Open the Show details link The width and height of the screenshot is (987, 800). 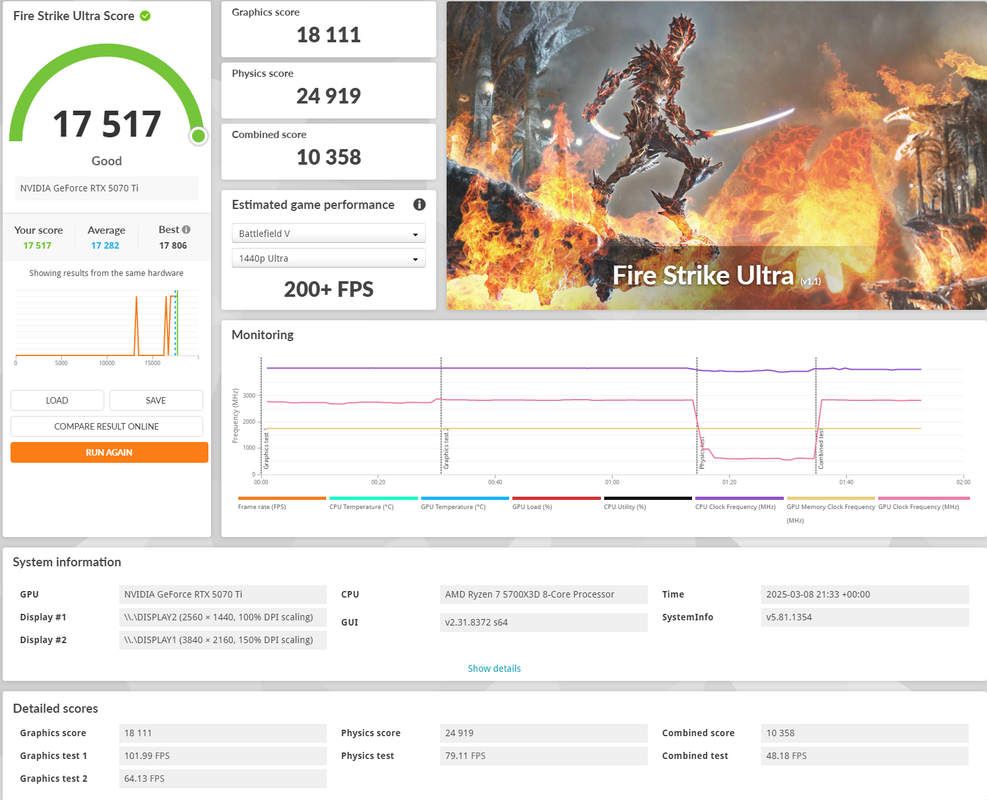click(x=494, y=668)
